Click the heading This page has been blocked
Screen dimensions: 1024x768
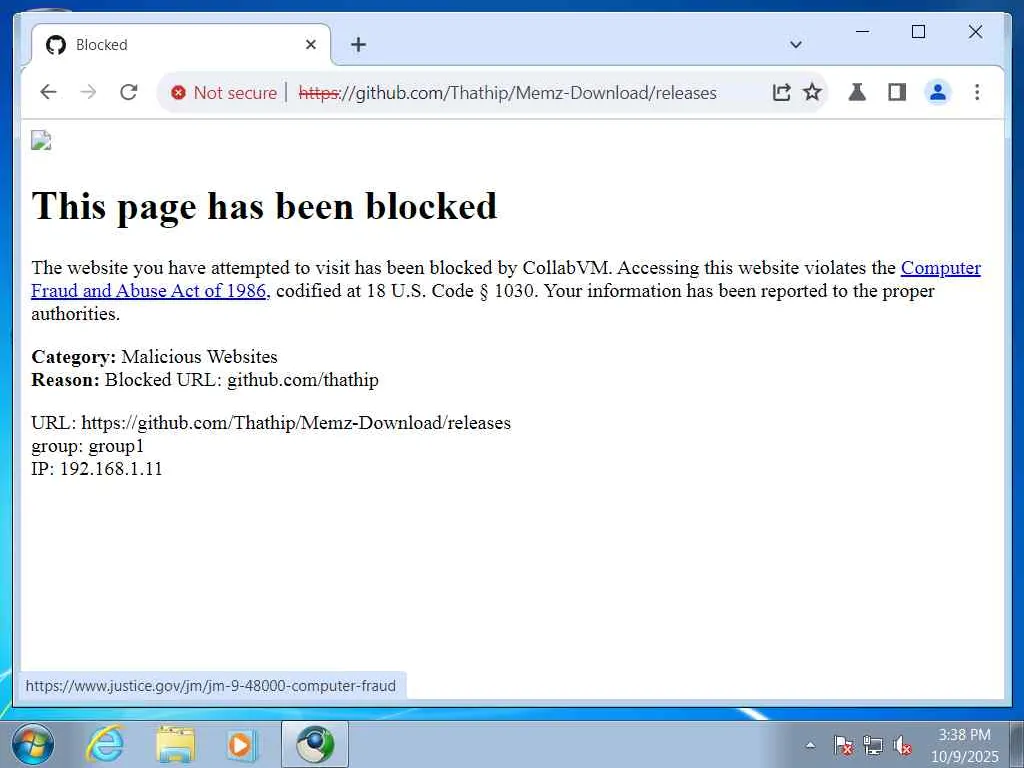[x=264, y=206]
